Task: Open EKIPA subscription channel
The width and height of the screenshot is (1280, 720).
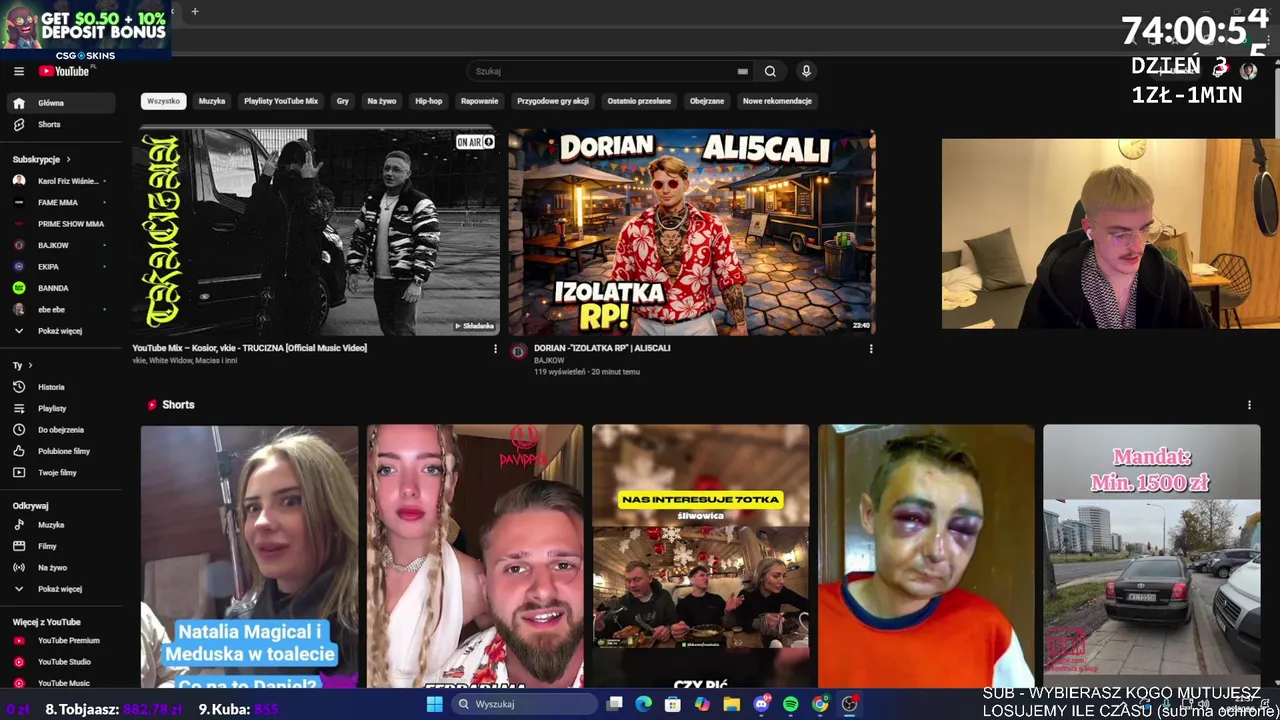Action: pyautogui.click(x=62, y=267)
